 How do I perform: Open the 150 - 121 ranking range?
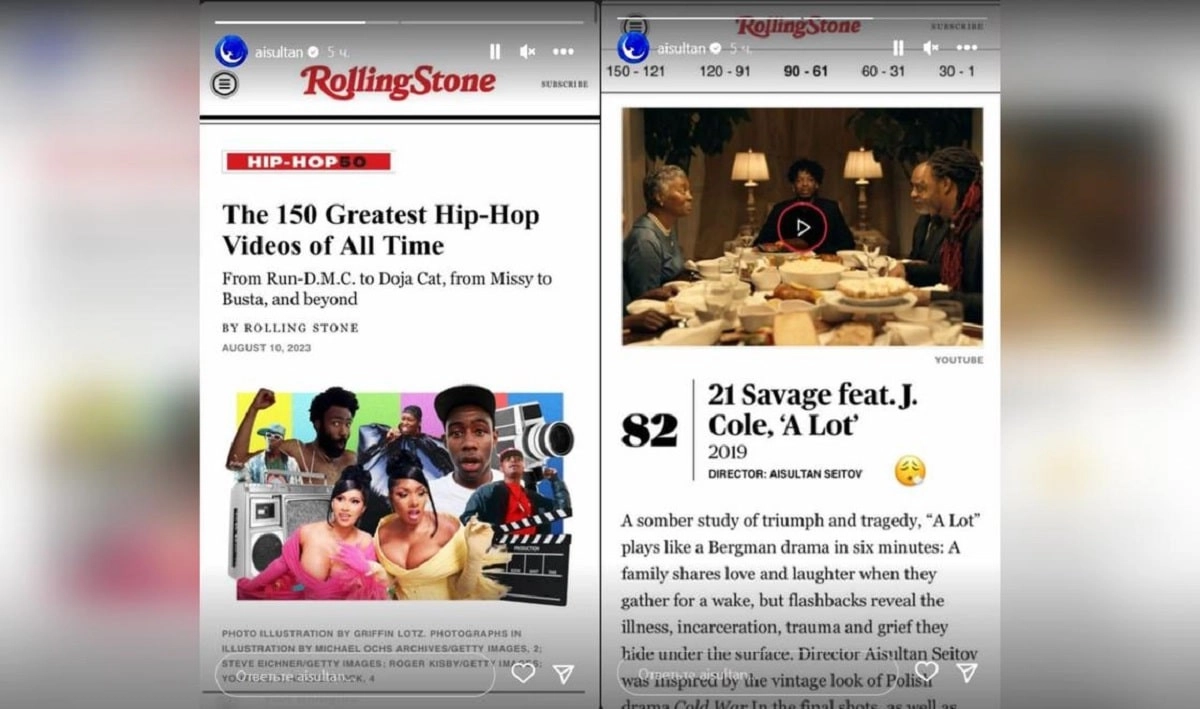coord(635,72)
